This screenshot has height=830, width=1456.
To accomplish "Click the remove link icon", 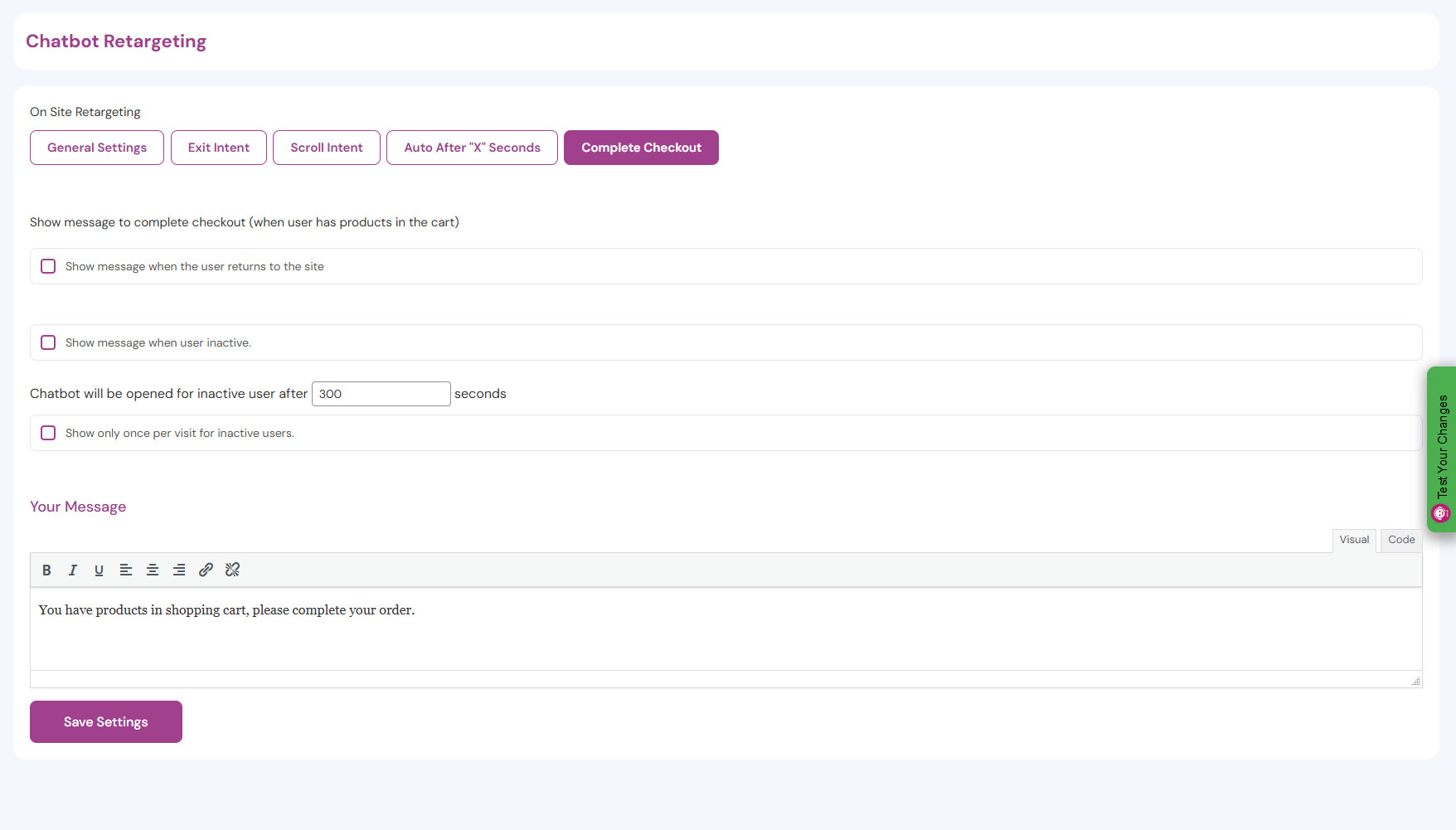I will [x=232, y=570].
